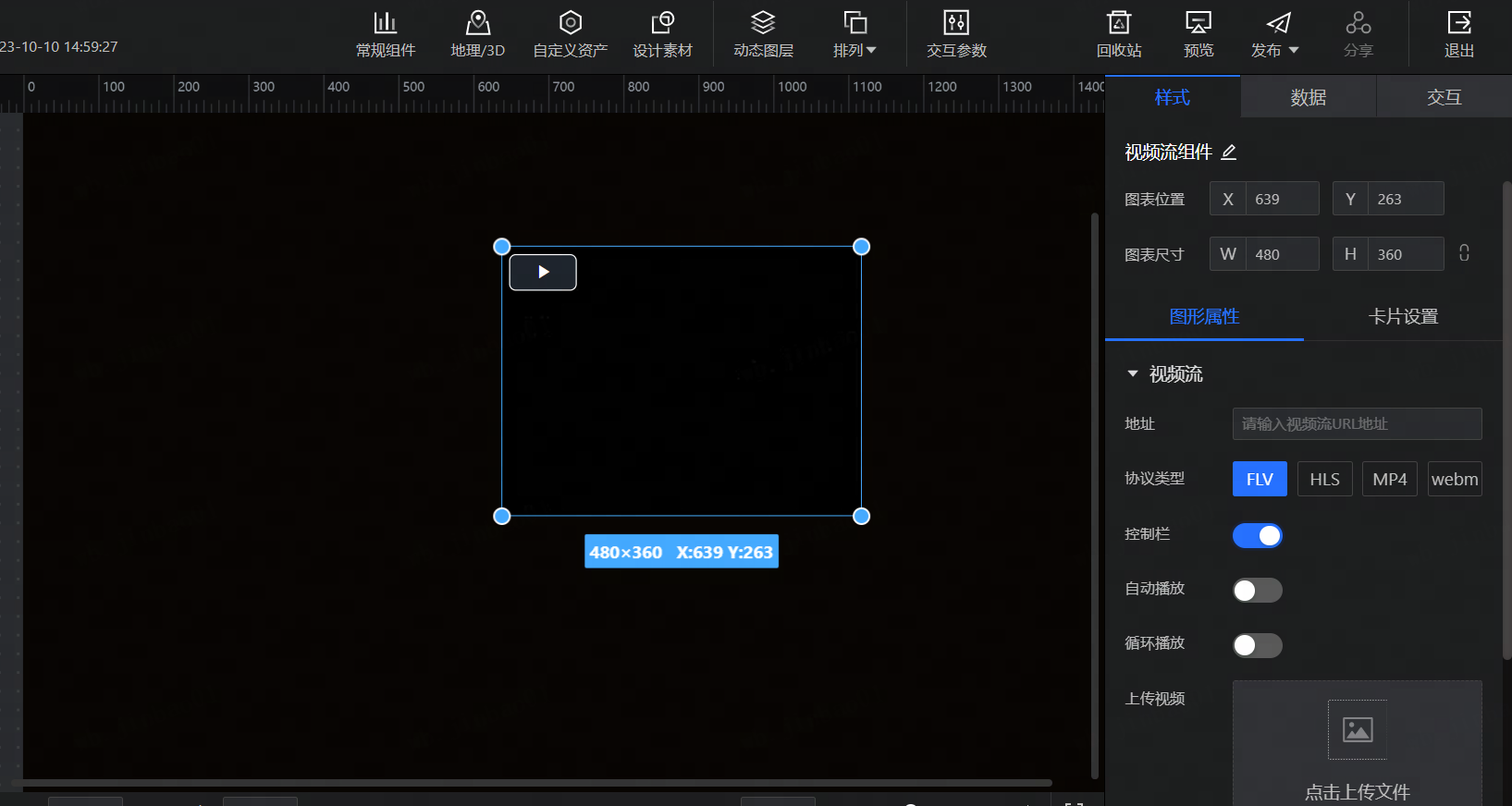Image resolution: width=1512 pixels, height=806 pixels.
Task: Switch to the 卡片设置 tab
Action: pos(1403,316)
